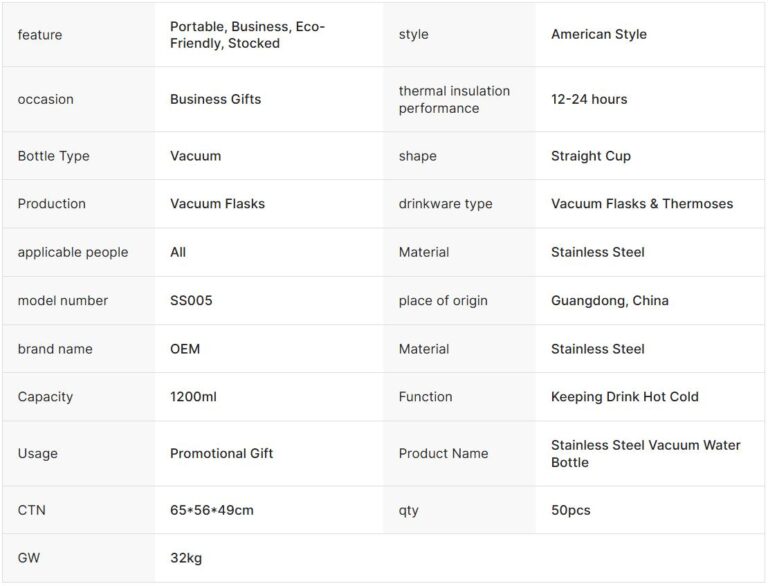Select the gross weight '32kg' value

pyautogui.click(x=186, y=558)
